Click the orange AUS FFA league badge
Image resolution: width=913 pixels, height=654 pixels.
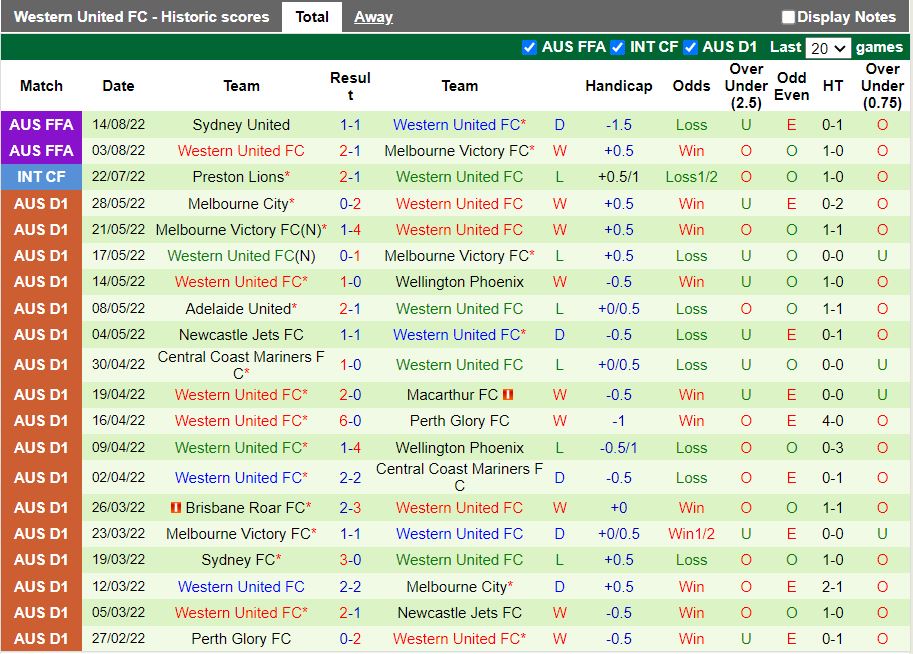pos(41,124)
